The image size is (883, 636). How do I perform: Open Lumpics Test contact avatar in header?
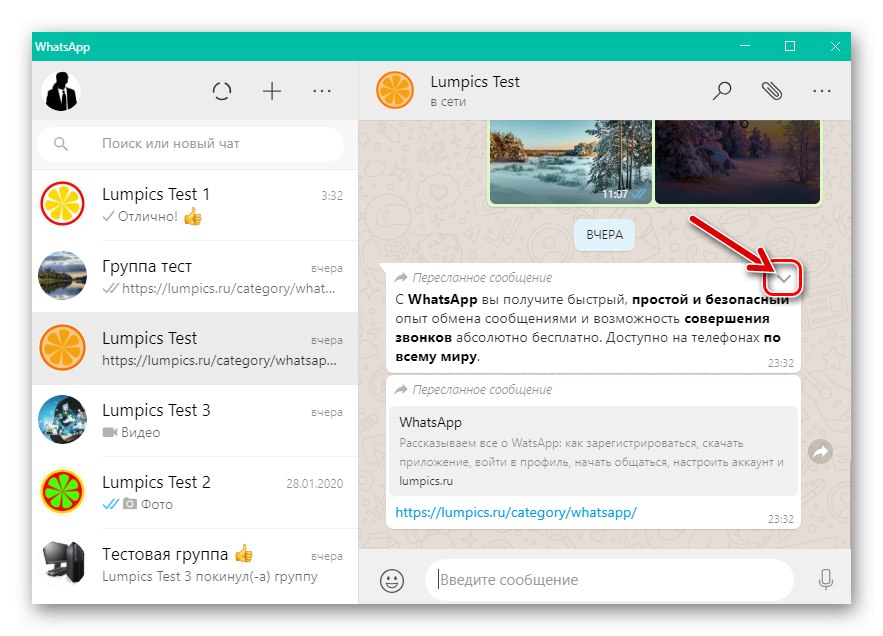(395, 90)
